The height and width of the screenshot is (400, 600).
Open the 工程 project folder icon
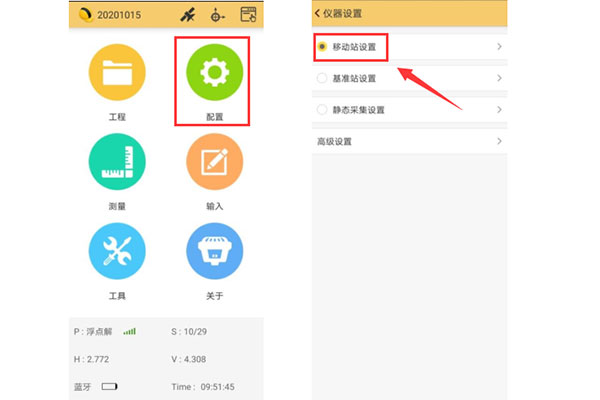coord(116,72)
